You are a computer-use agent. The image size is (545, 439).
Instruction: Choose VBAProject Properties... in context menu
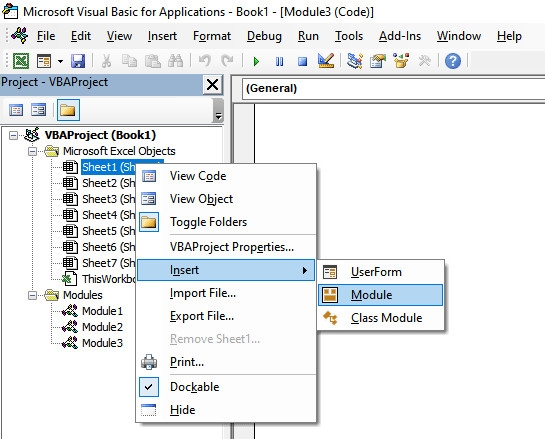tap(226, 247)
